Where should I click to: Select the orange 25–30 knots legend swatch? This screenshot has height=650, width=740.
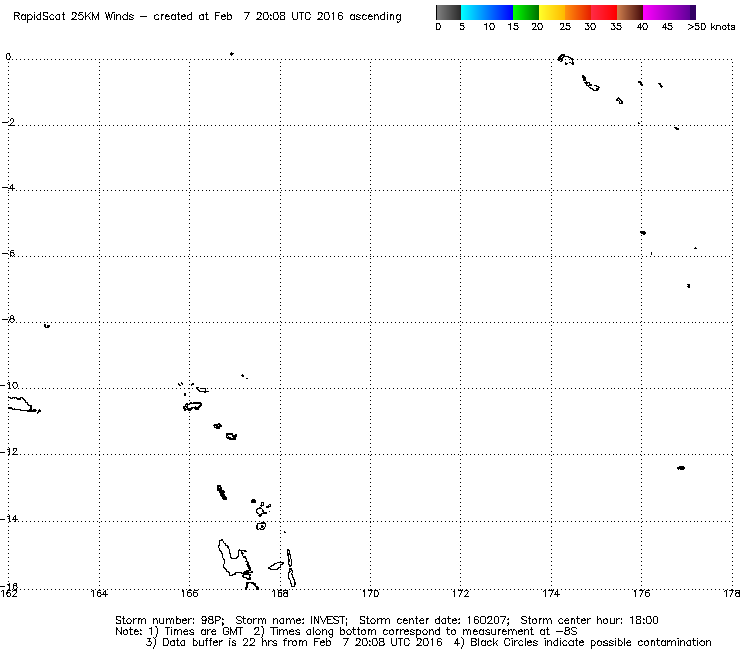click(x=578, y=12)
